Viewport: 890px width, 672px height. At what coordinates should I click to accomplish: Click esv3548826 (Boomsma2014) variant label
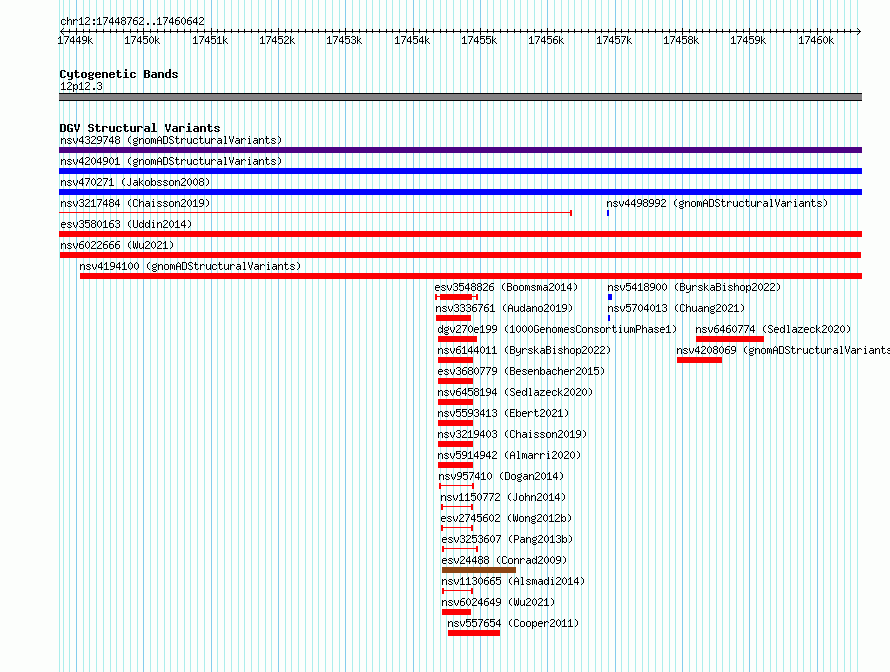pos(506,287)
